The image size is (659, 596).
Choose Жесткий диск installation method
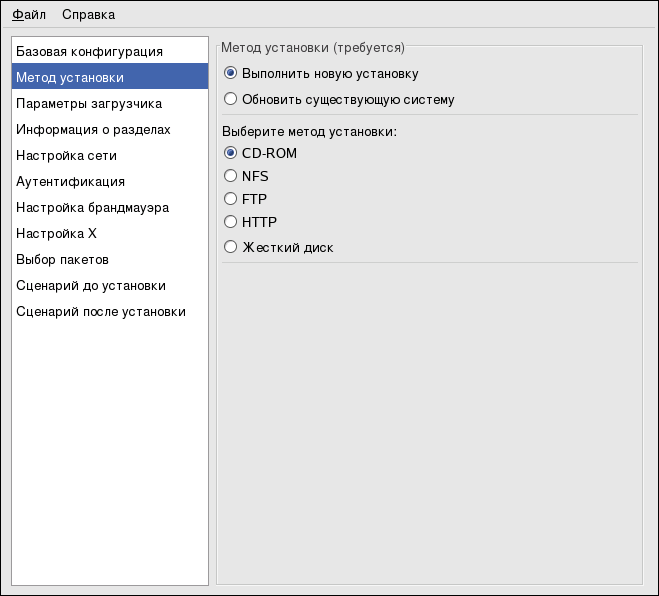coord(231,247)
